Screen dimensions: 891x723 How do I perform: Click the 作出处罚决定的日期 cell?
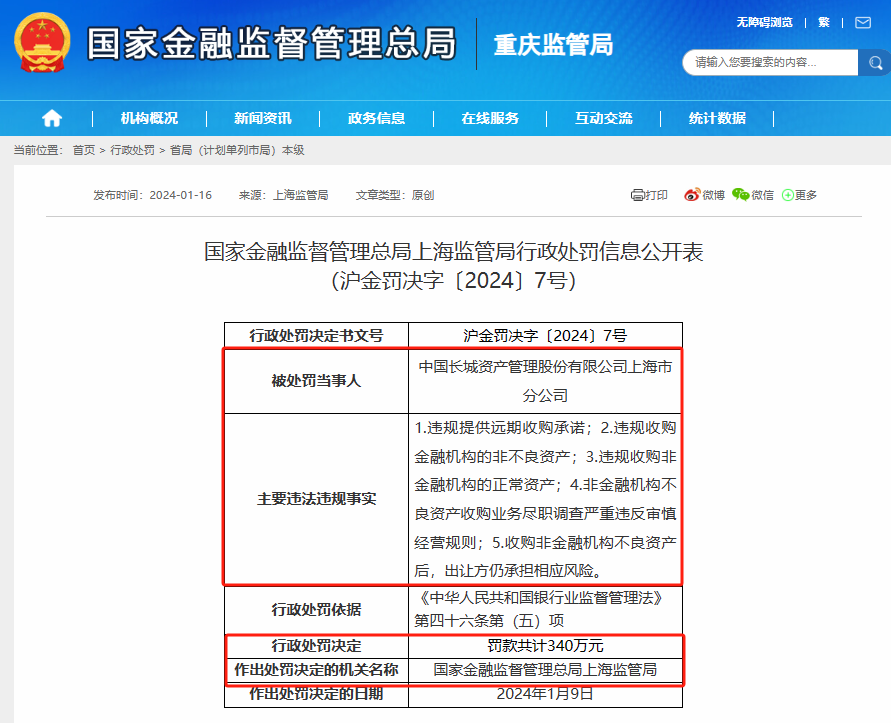coord(317,694)
